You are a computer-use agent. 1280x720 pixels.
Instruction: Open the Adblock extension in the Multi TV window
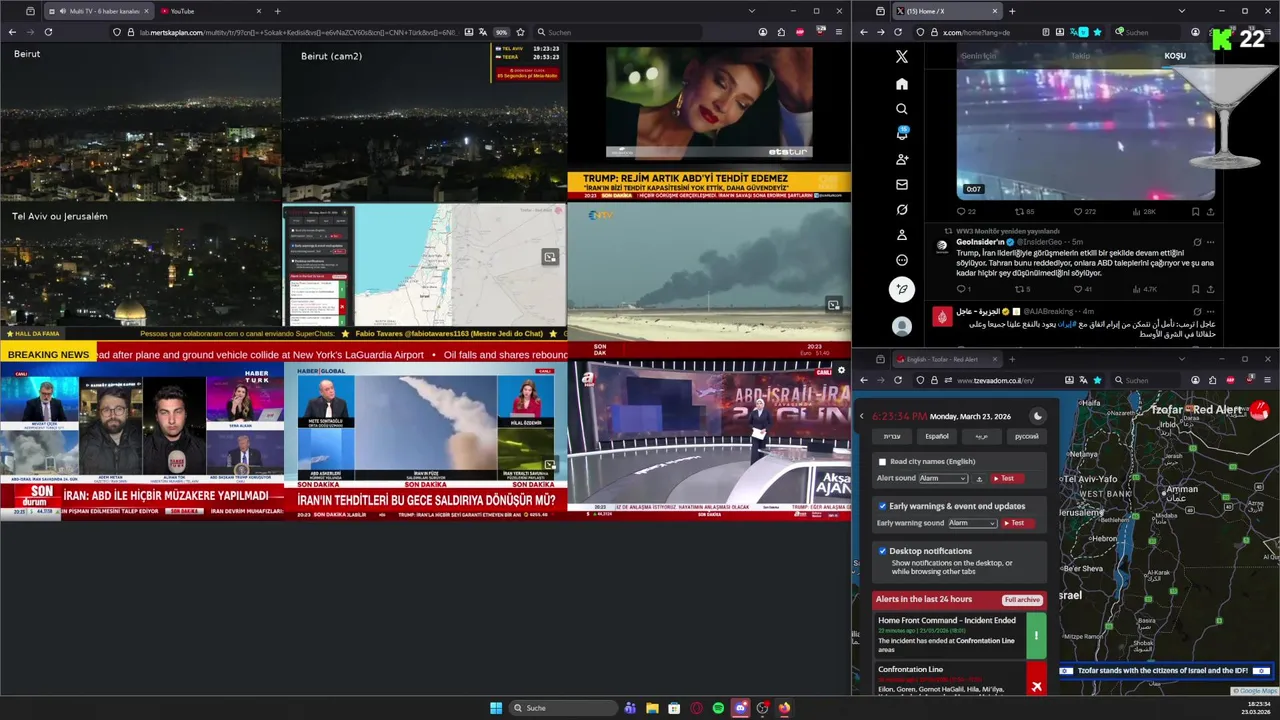[799, 32]
